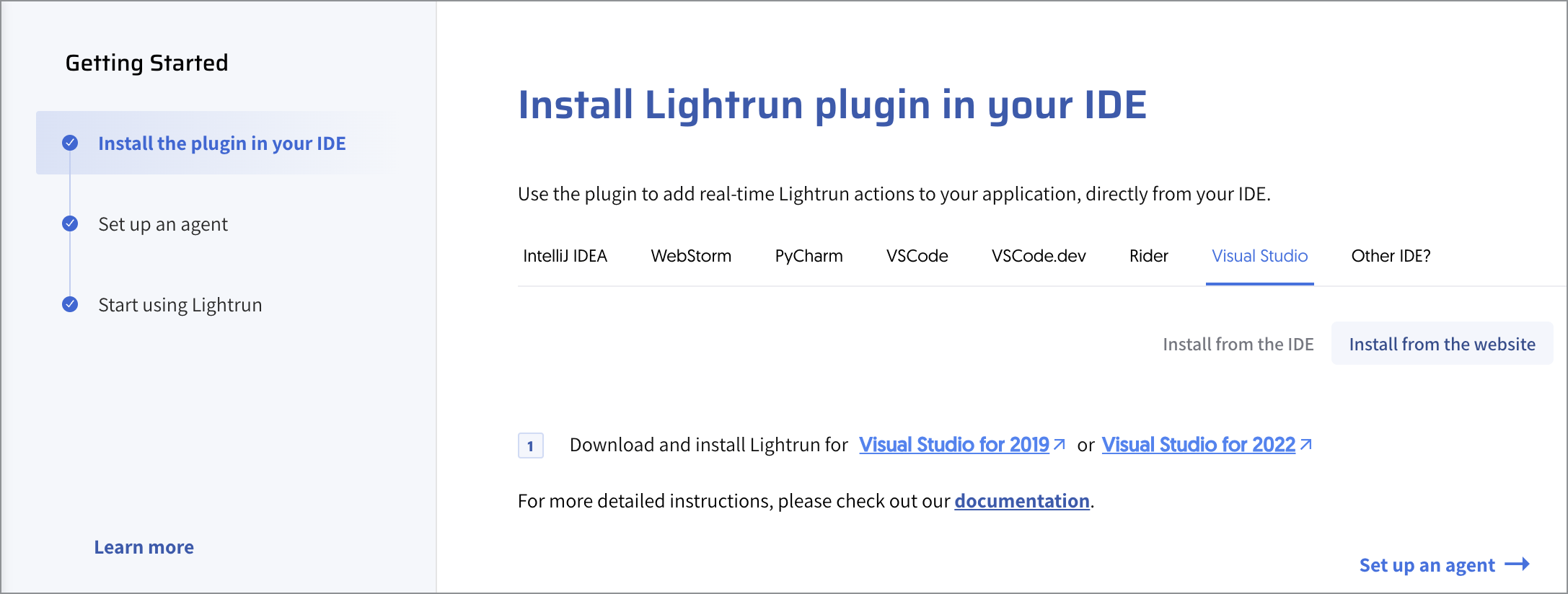Click the arrow icon next to Set up an agent
Screen dimensions: 1568x594
point(1518,564)
